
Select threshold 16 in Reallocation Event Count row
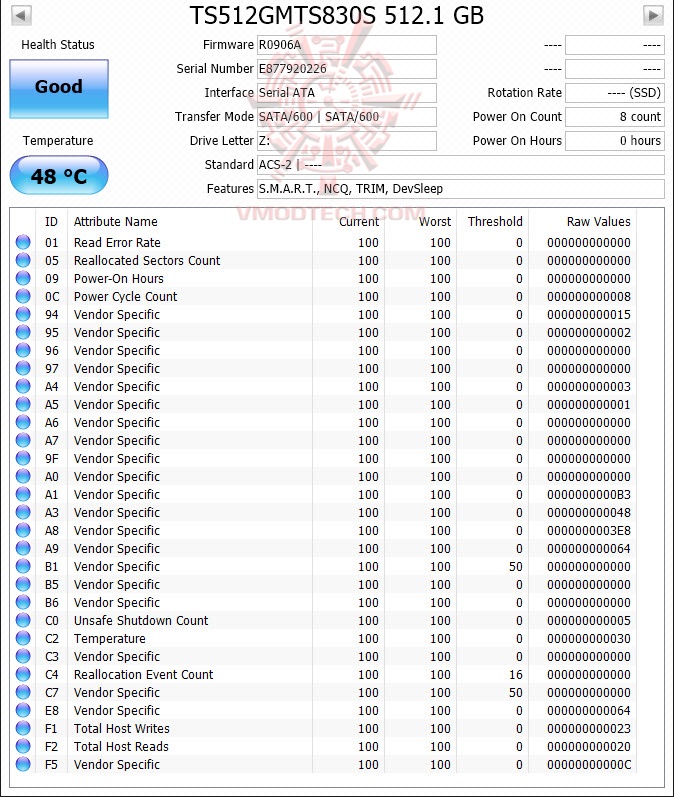(x=515, y=675)
